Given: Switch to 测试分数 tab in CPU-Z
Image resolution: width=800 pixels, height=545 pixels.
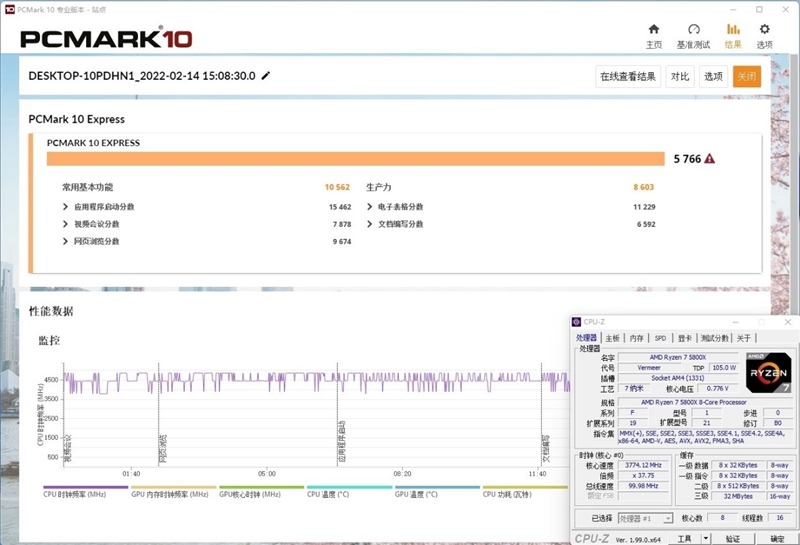Looking at the screenshot, I should pos(714,338).
